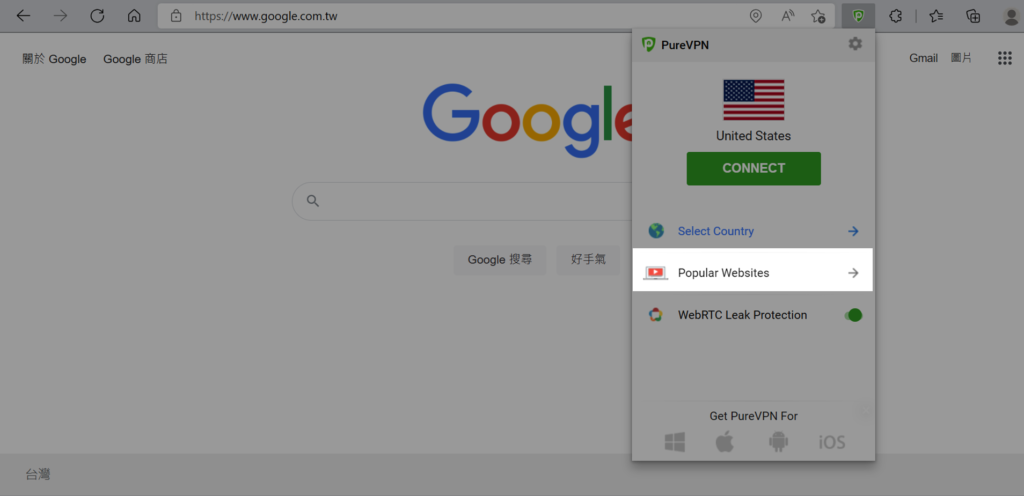Click the WebRTC colorful logo icon
This screenshot has height=496, width=1024.
[x=656, y=315]
